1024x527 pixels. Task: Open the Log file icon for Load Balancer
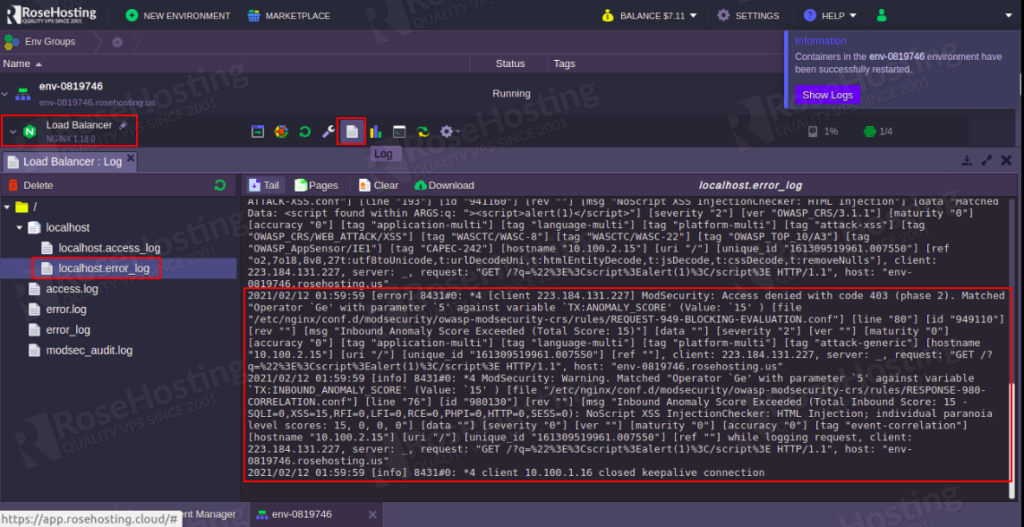[351, 132]
